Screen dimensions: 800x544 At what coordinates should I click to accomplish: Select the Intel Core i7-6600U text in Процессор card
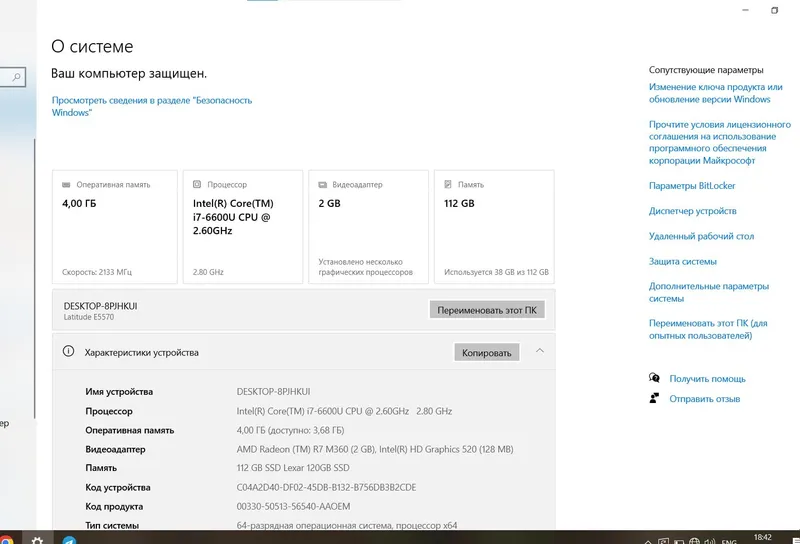coord(233,217)
